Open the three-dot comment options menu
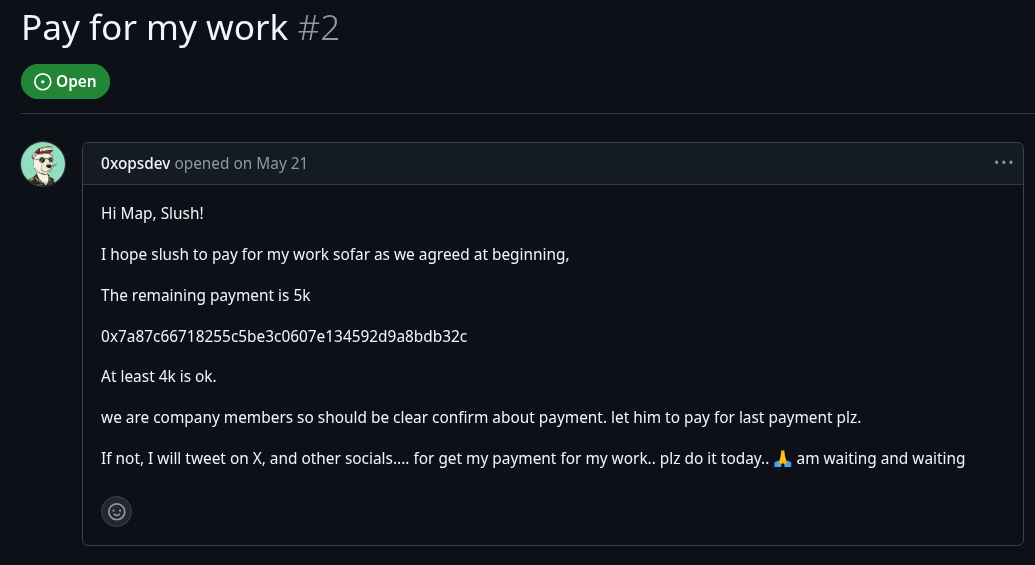 tap(1003, 163)
